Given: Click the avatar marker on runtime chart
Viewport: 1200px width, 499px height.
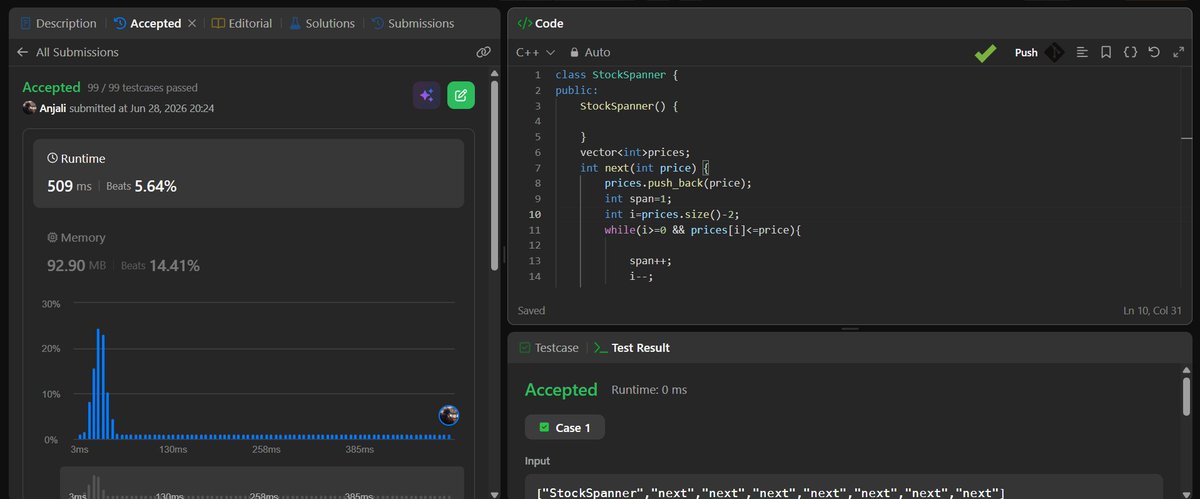Looking at the screenshot, I should pyautogui.click(x=449, y=416).
